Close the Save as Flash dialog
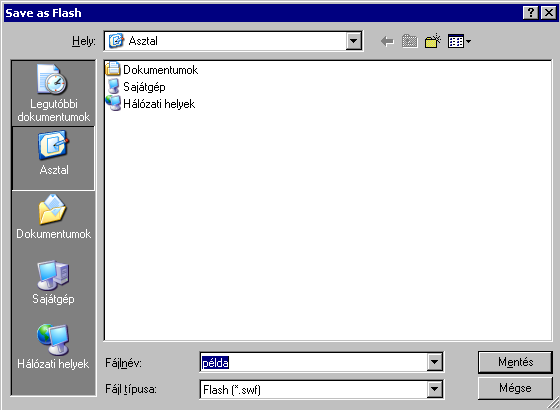 click(x=549, y=13)
